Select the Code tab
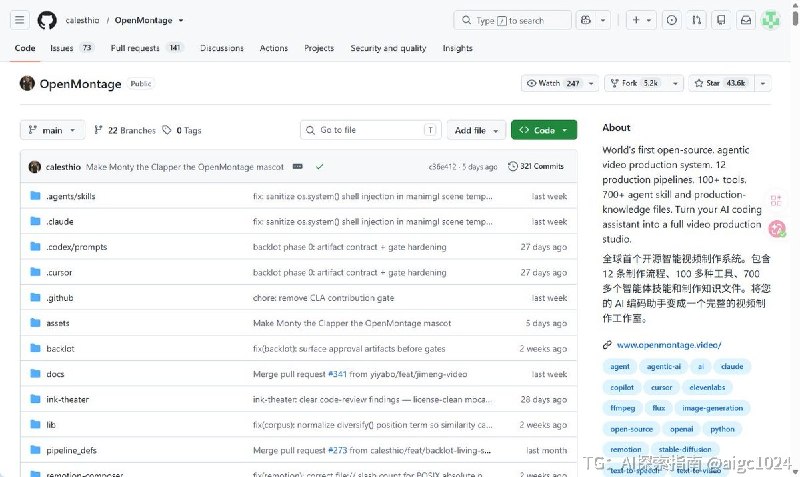This screenshot has height=477, width=800. click(25, 48)
